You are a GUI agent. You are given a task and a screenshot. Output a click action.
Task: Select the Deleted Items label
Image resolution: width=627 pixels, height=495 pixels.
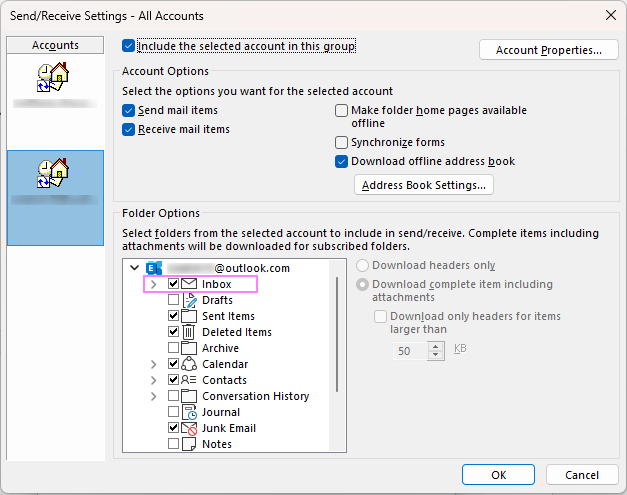tap(237, 332)
